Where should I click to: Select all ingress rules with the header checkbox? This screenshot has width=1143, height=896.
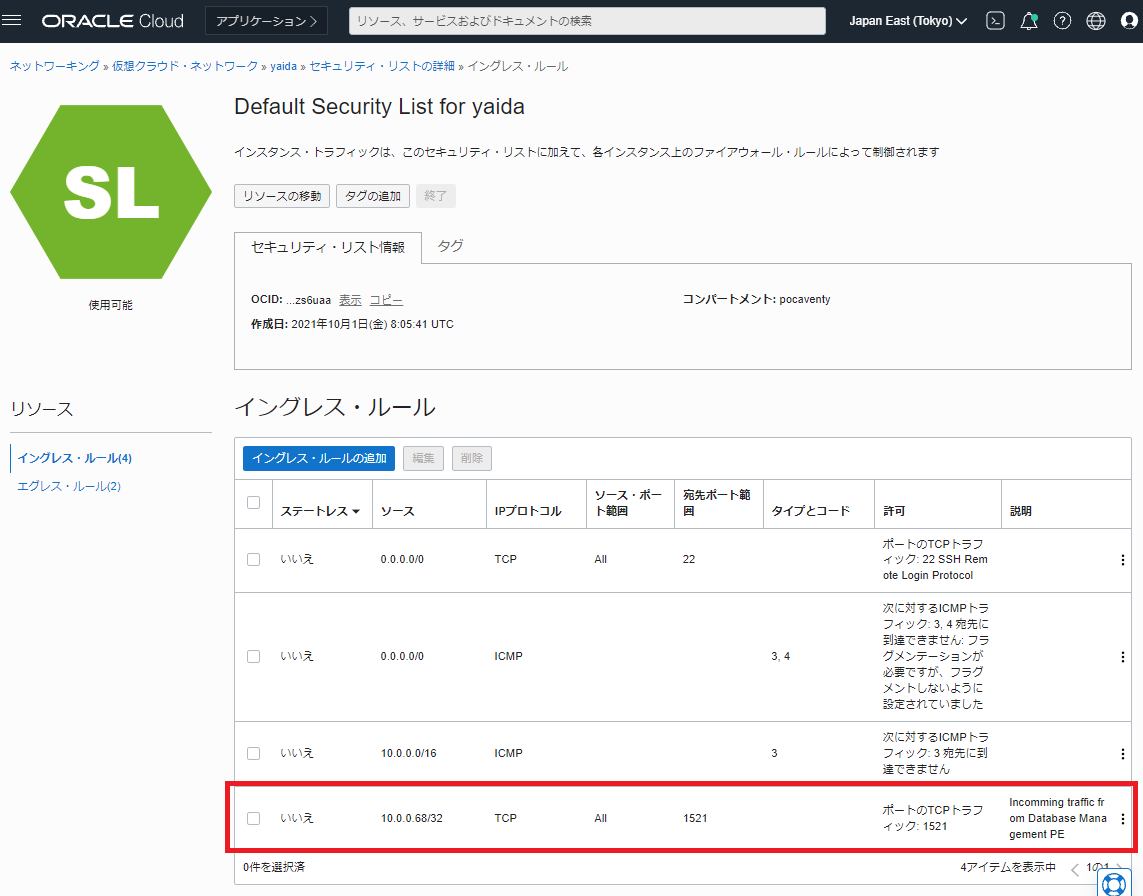click(253, 503)
